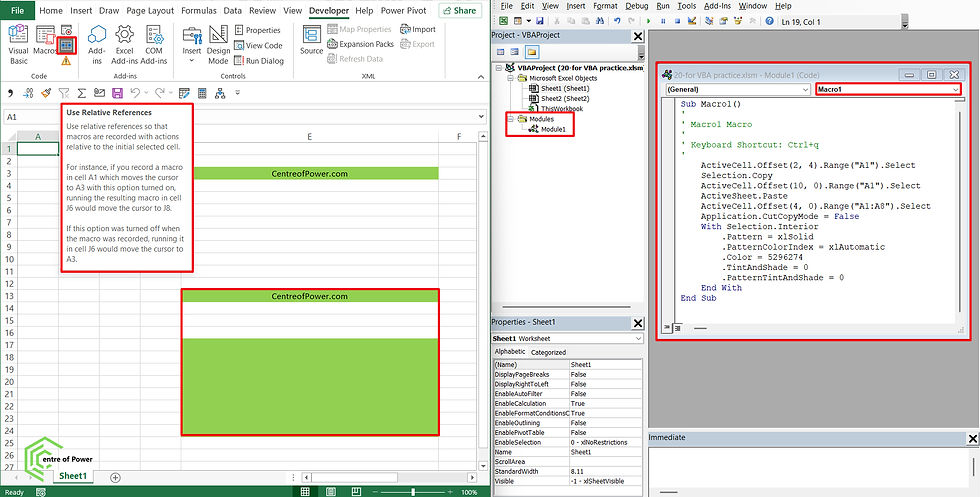This screenshot has height=497, width=980.
Task: Toggle Design Mode in the VBA toolbar
Action: (x=692, y=21)
